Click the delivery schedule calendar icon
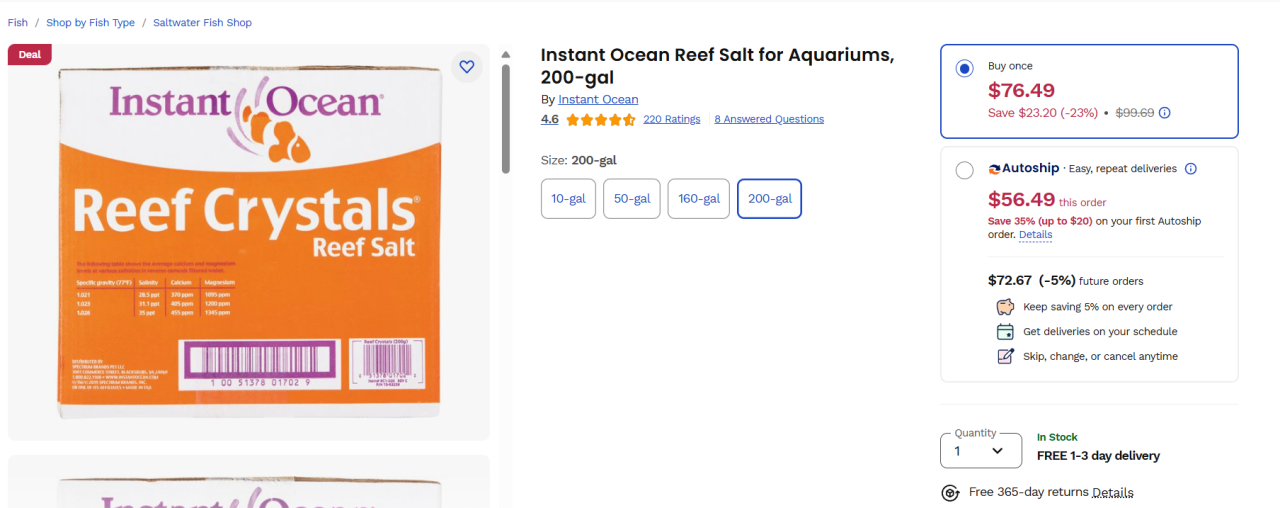 coord(1005,332)
